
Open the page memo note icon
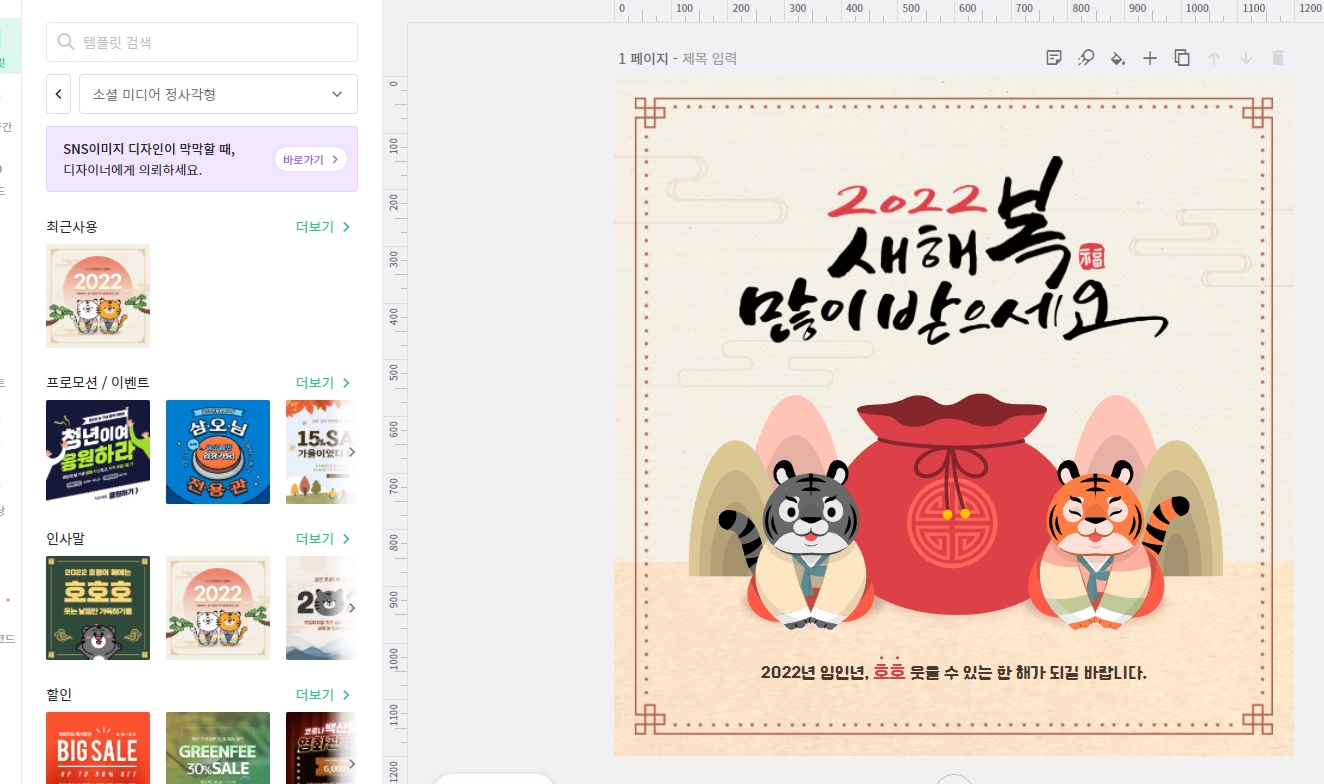point(1054,58)
